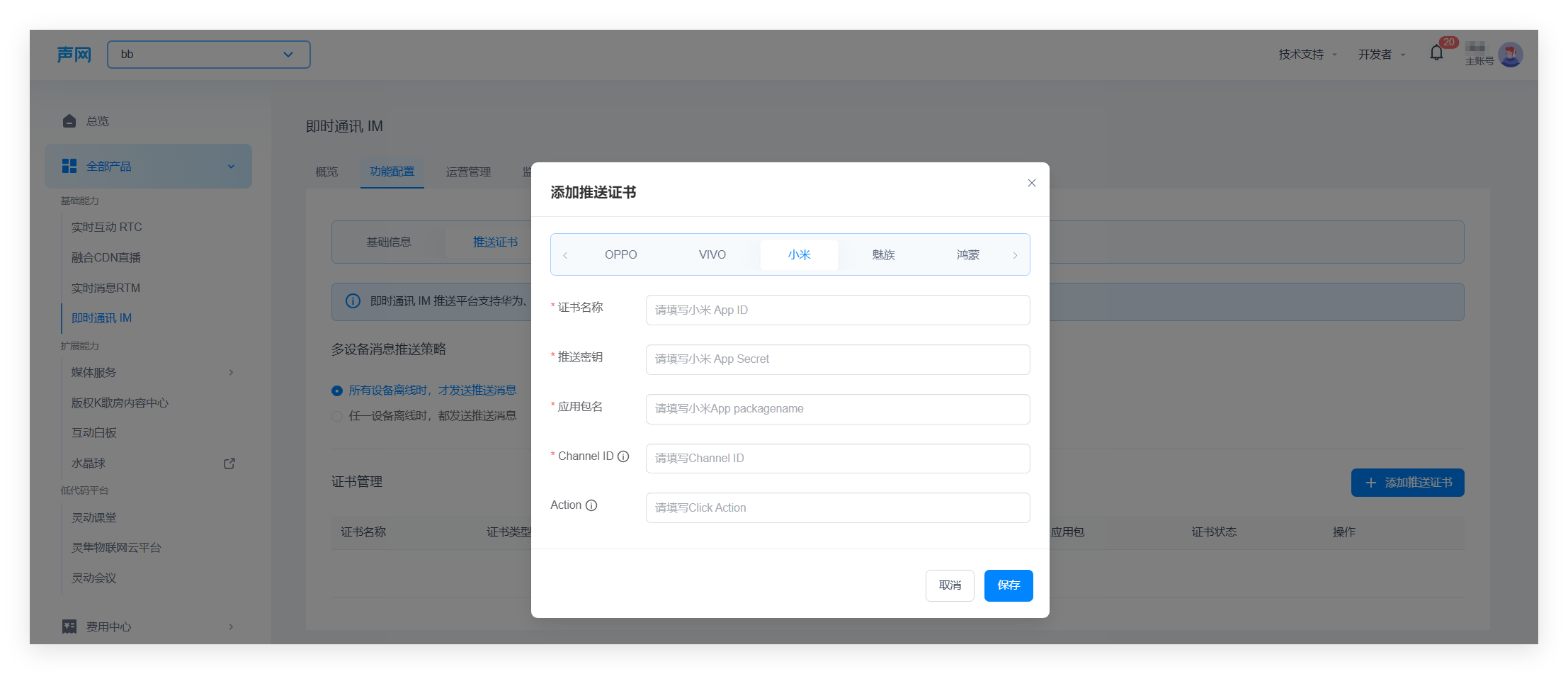Click the 保存 button
Screen dimensions: 1568x674
click(1009, 585)
